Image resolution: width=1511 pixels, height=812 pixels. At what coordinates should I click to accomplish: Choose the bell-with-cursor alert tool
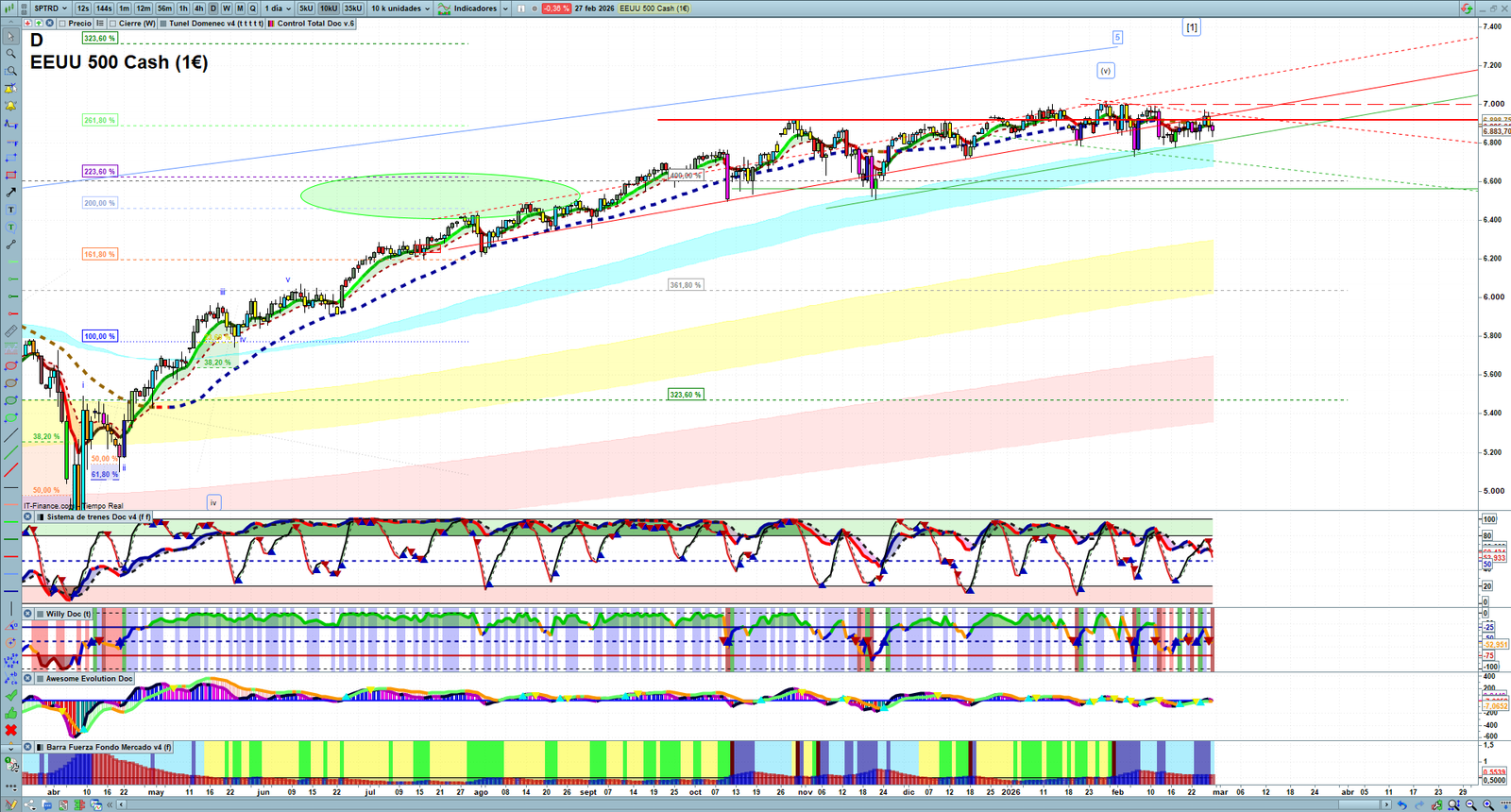click(x=10, y=89)
